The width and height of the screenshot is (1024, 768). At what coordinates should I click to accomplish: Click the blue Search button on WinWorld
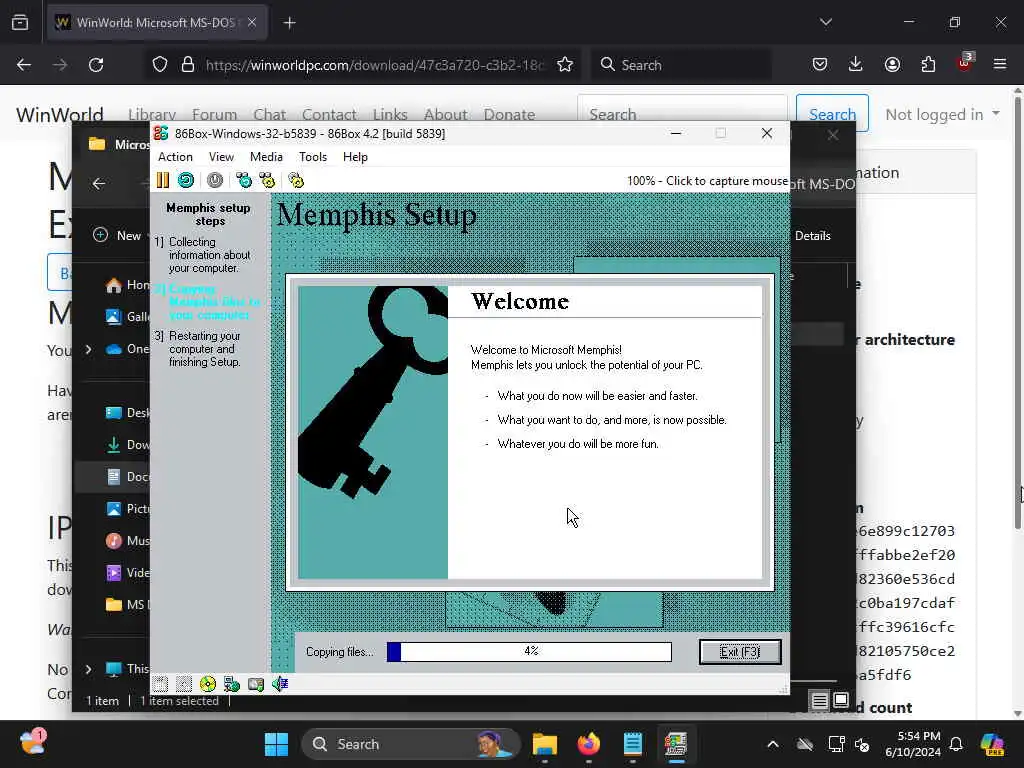[x=832, y=114]
